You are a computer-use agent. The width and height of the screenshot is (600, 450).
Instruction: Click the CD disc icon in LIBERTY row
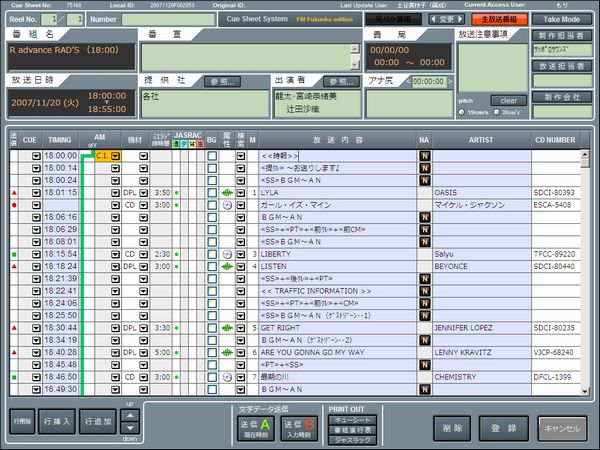pyautogui.click(x=227, y=254)
